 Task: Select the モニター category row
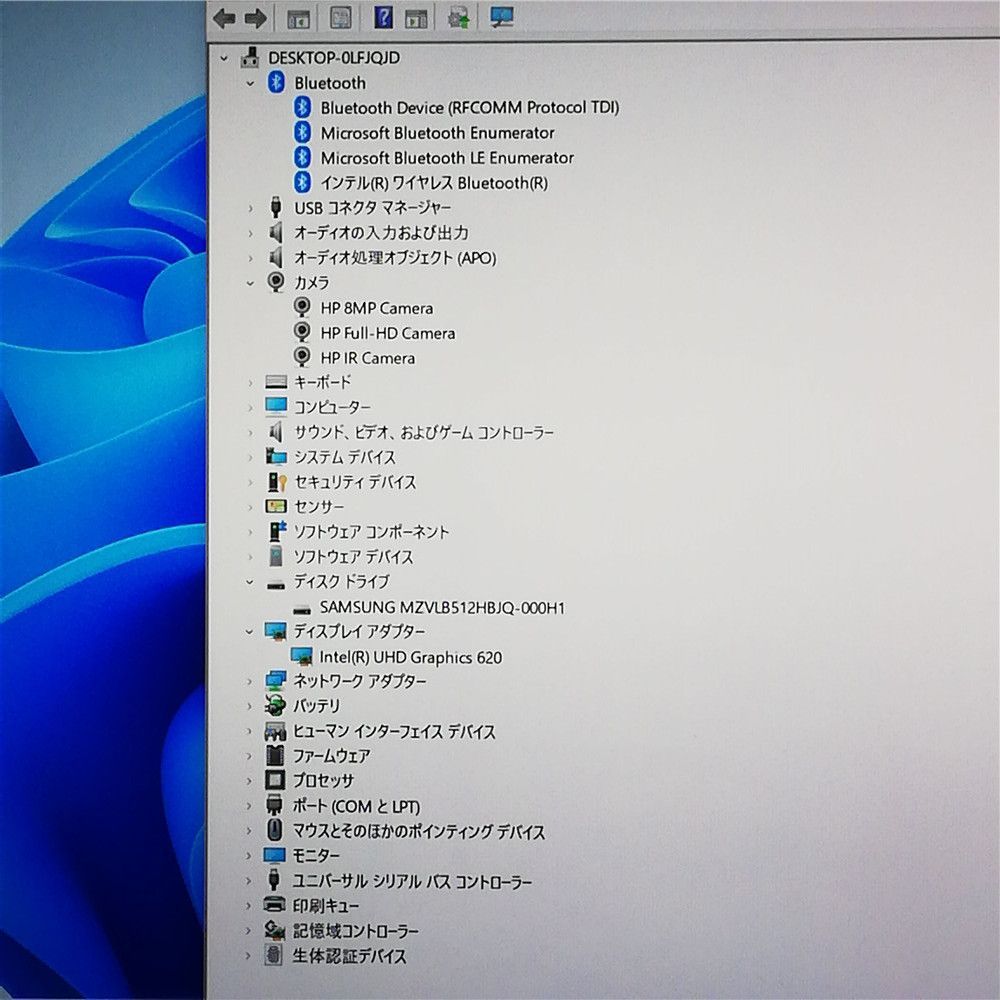point(316,855)
